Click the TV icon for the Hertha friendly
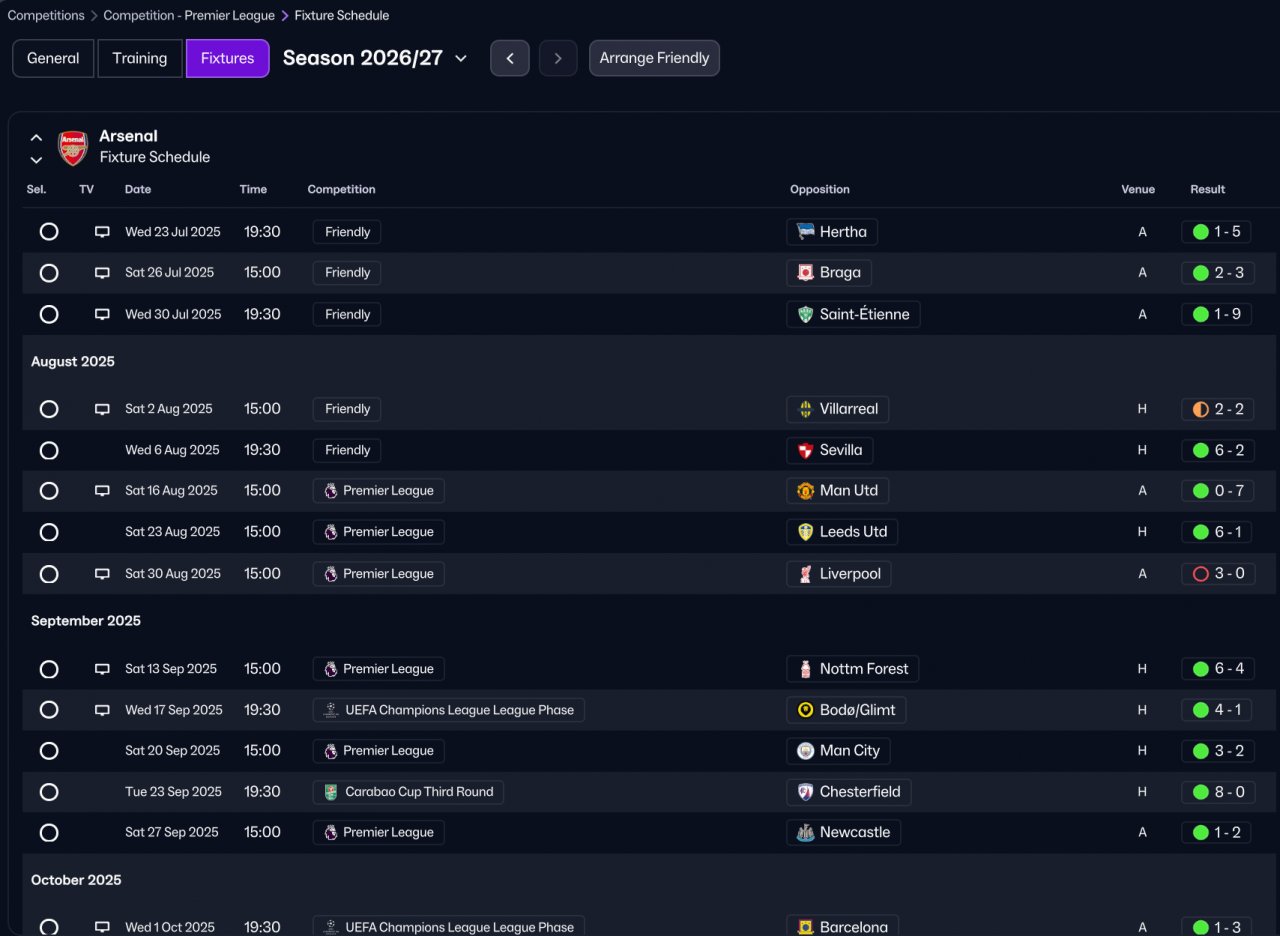The height and width of the screenshot is (936, 1280). pyautogui.click(x=102, y=232)
